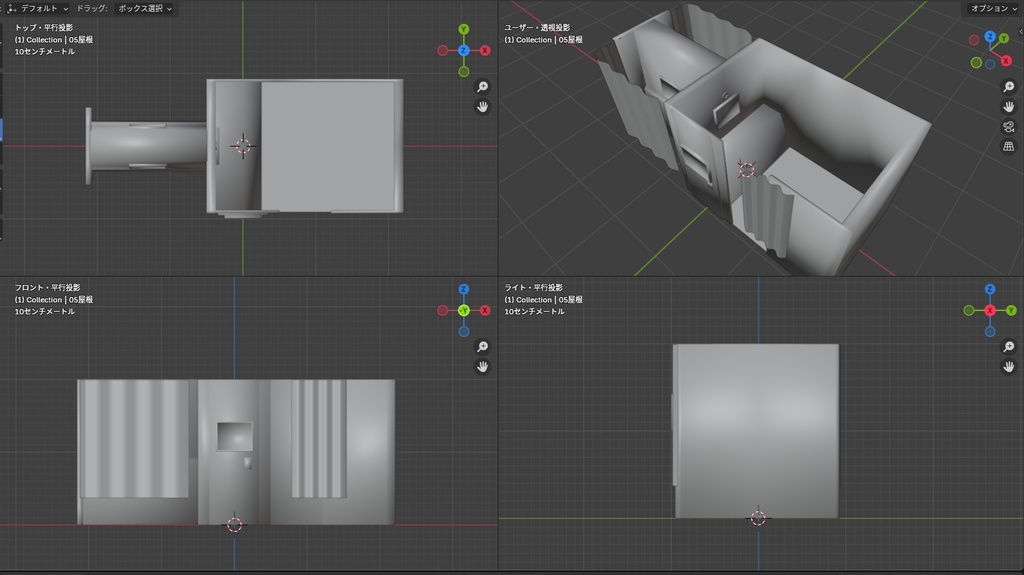Open the ボックス選択 drag mode dropdown
Screen dimensions: 1024x575
point(144,8)
